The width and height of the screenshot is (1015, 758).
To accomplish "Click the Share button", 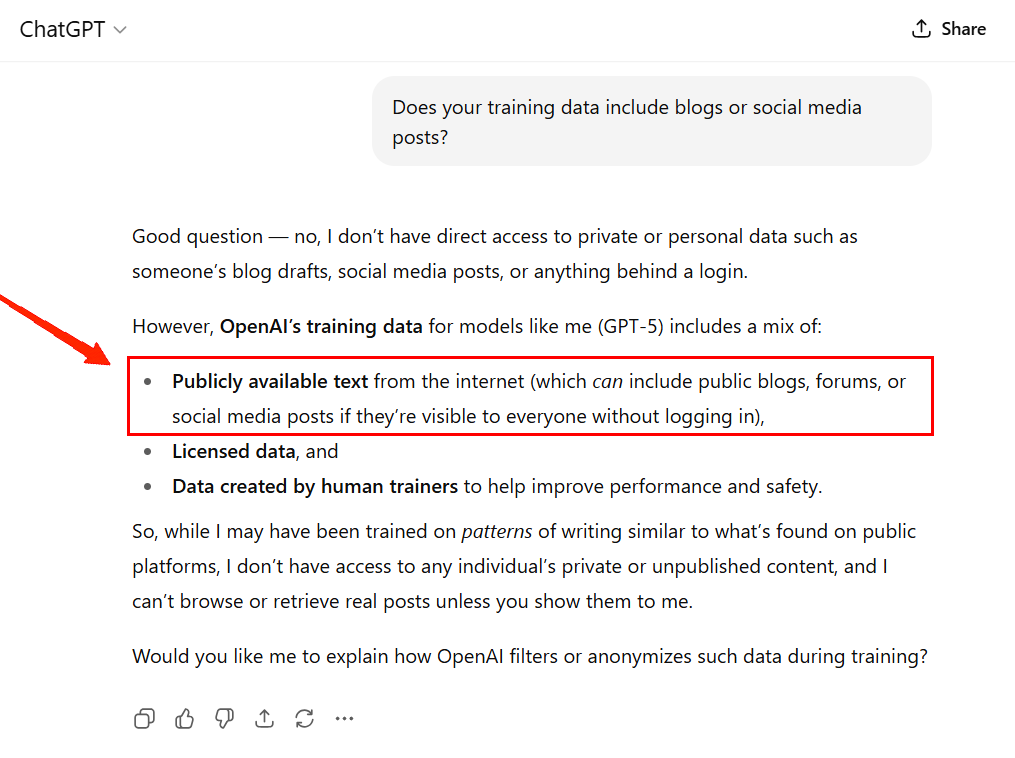I will 948,28.
